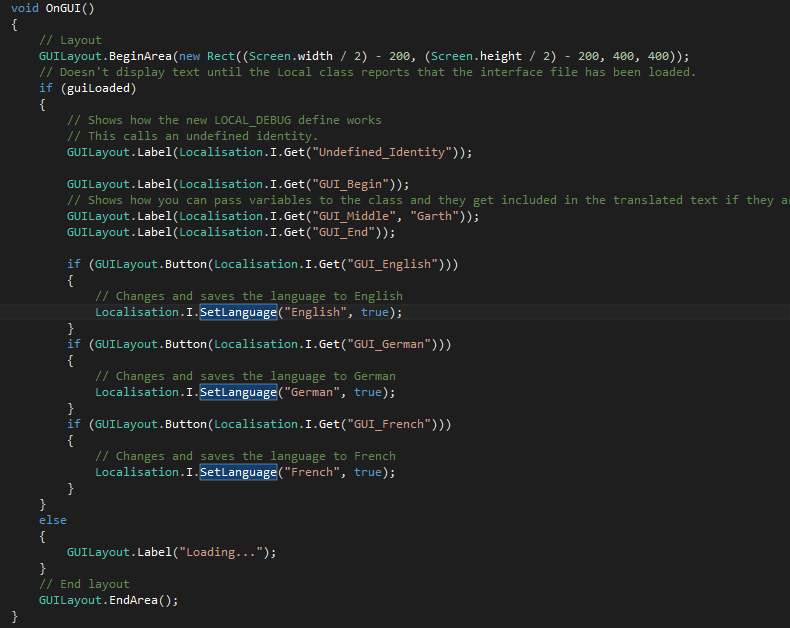
Task: Click the else keyword
Action: pyautogui.click(x=52, y=520)
